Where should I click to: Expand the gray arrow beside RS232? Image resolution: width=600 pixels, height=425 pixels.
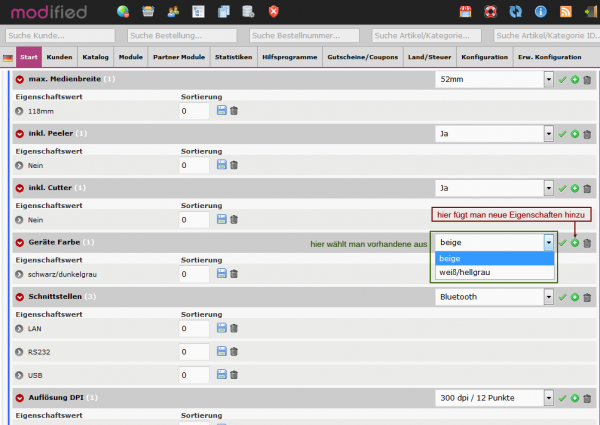coord(20,352)
